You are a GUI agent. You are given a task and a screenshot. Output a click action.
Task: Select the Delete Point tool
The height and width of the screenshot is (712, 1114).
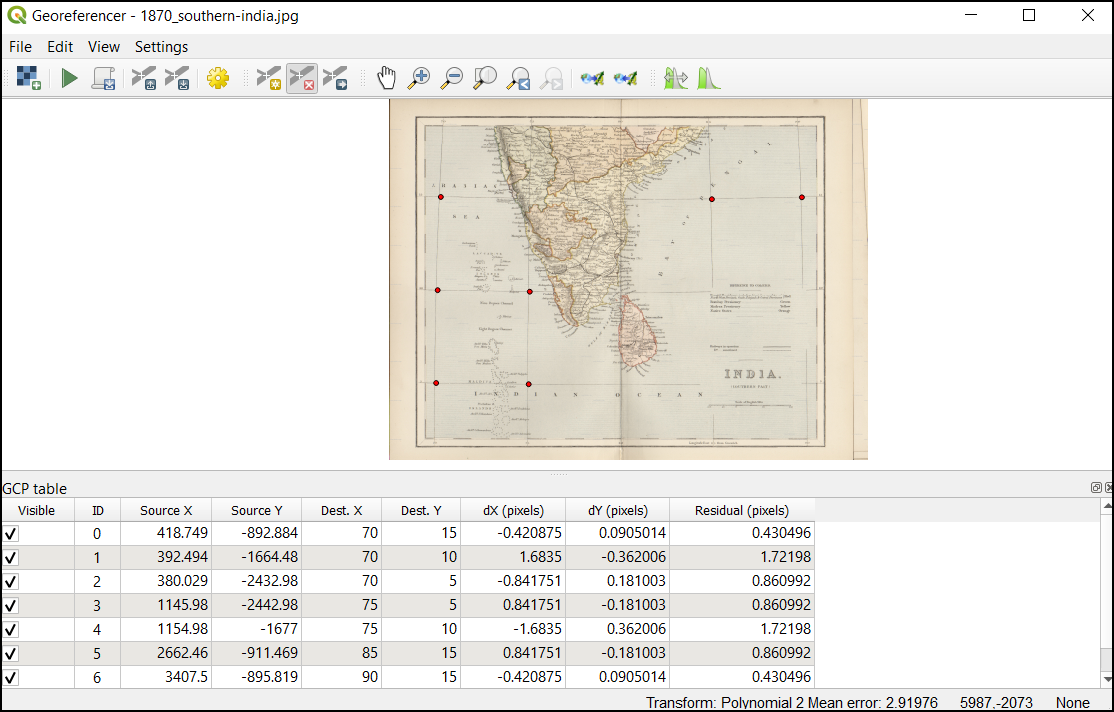(x=302, y=78)
